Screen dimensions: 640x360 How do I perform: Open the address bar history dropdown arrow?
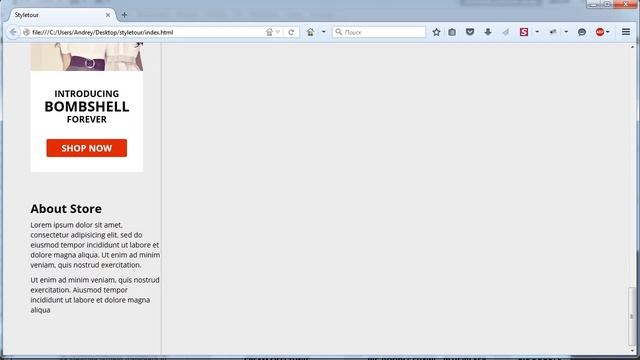[x=278, y=32]
